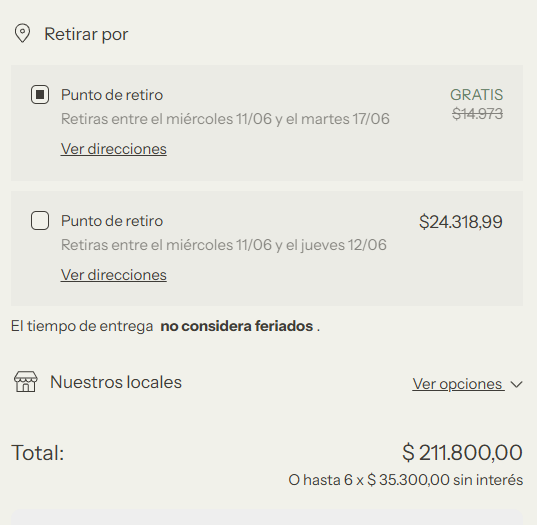Screen dimensions: 537x525
Task: Click the total amount $ 211.800,00
Action: tap(462, 452)
